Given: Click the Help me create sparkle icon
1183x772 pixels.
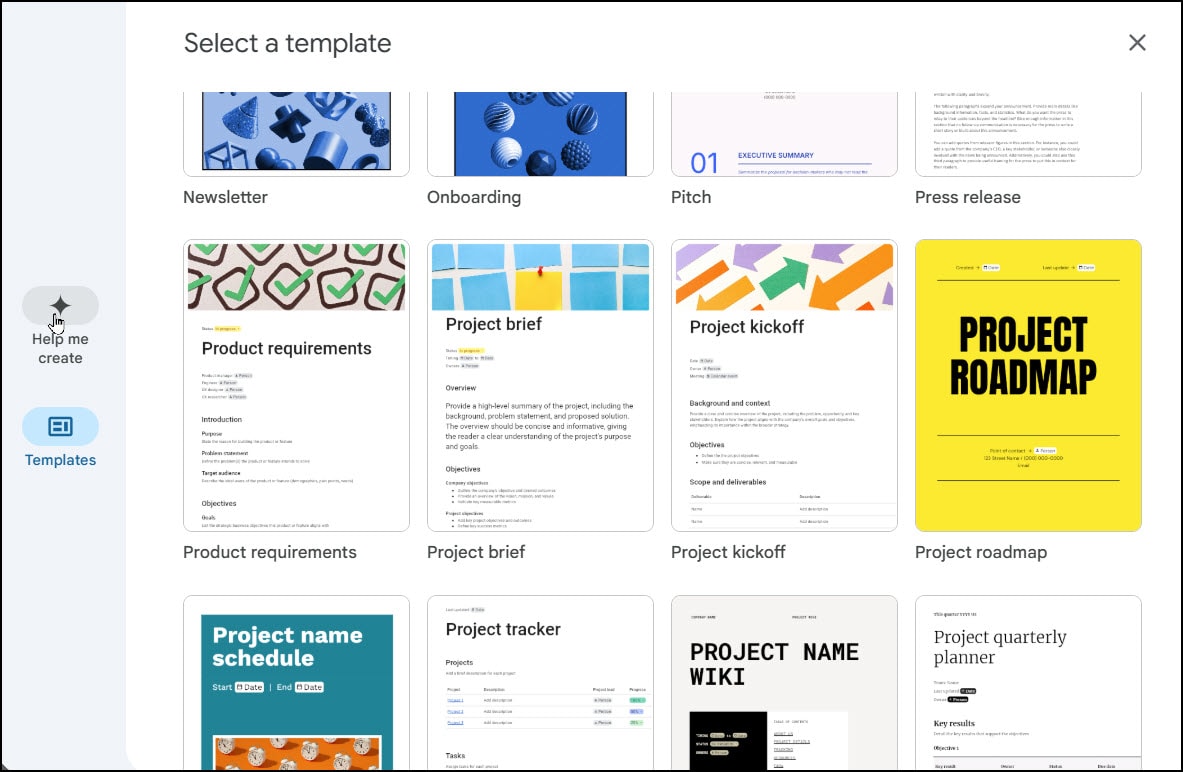Looking at the screenshot, I should click(60, 305).
